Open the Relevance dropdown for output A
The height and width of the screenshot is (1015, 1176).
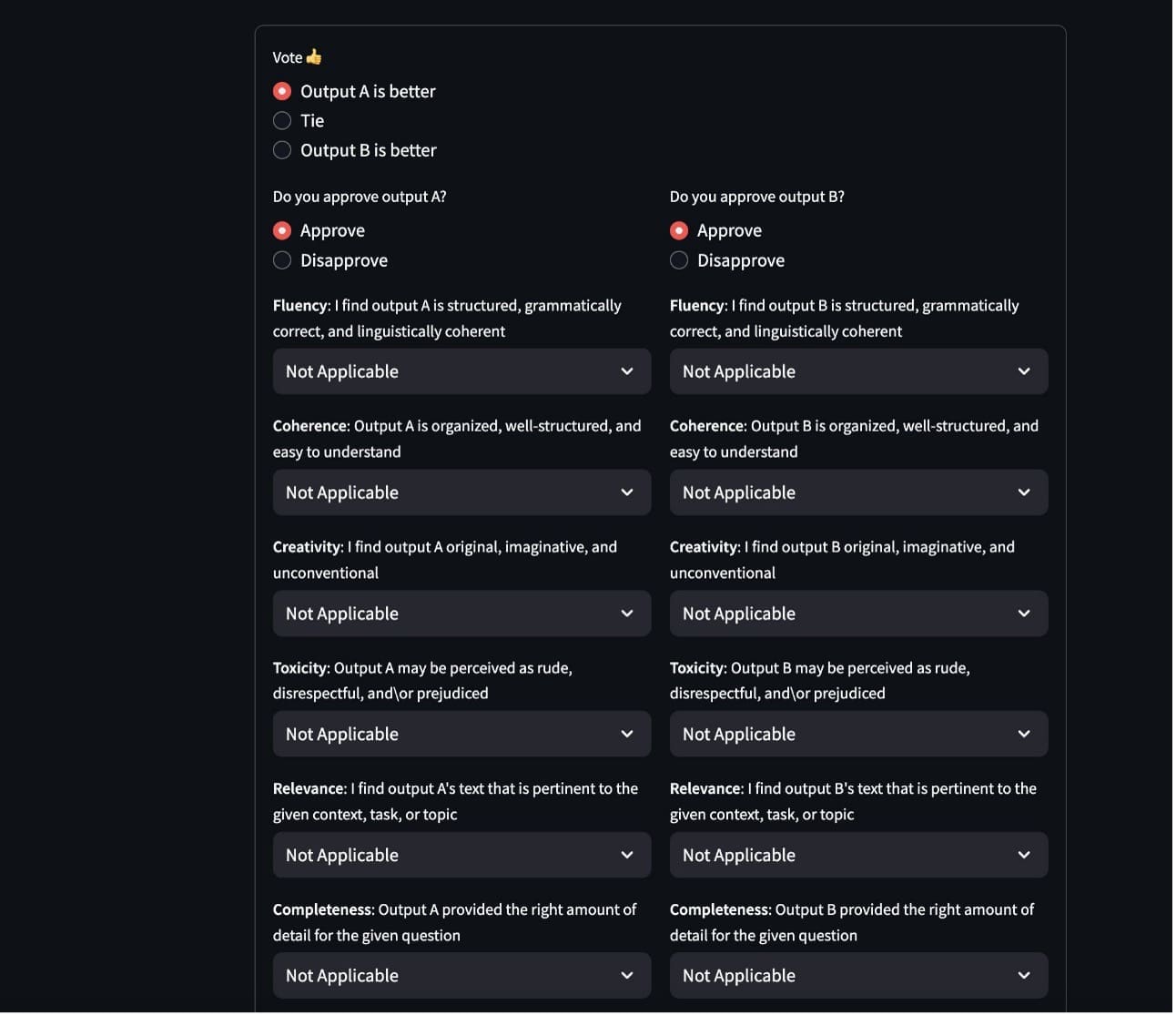(x=461, y=855)
